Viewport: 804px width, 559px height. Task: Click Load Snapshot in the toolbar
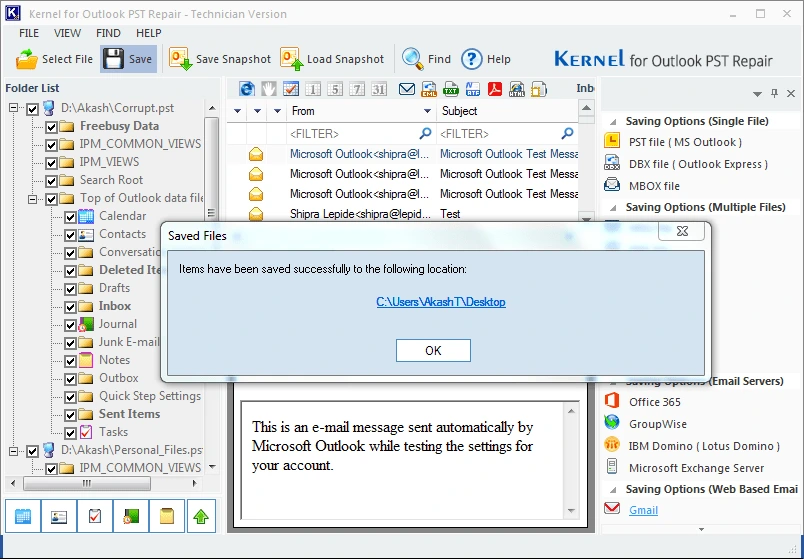(332, 59)
